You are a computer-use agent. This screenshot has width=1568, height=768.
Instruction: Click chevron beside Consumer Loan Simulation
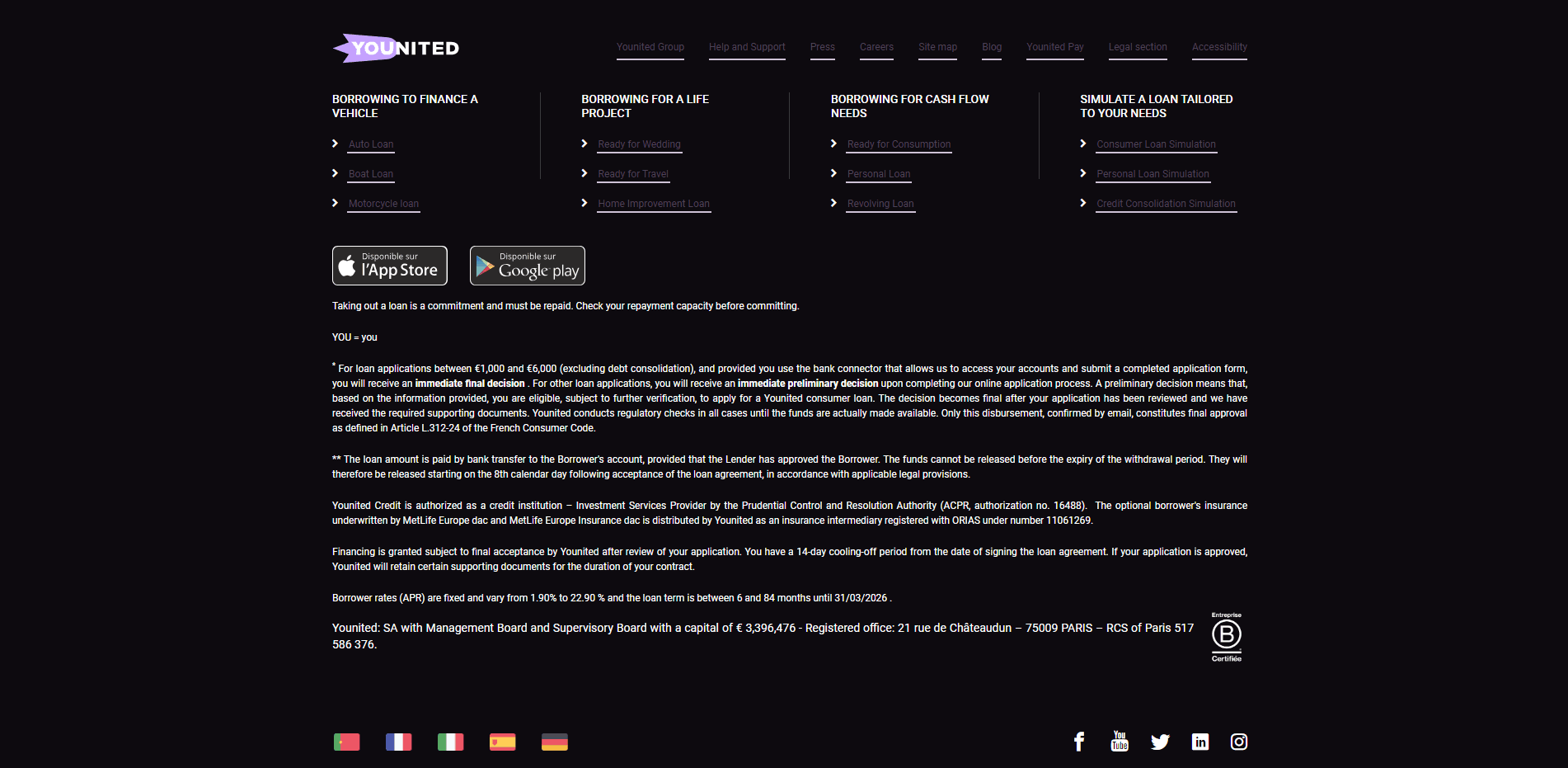1083,144
